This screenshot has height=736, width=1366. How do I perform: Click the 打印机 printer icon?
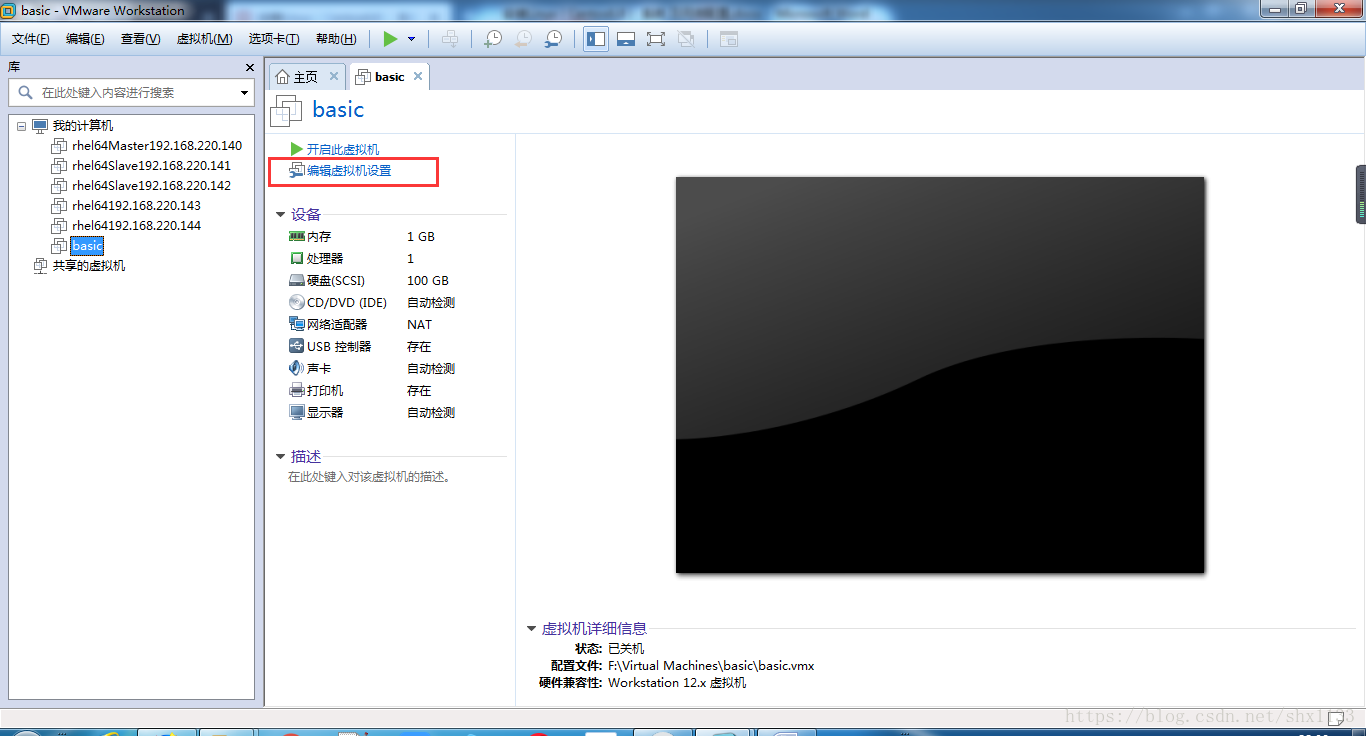coord(296,391)
